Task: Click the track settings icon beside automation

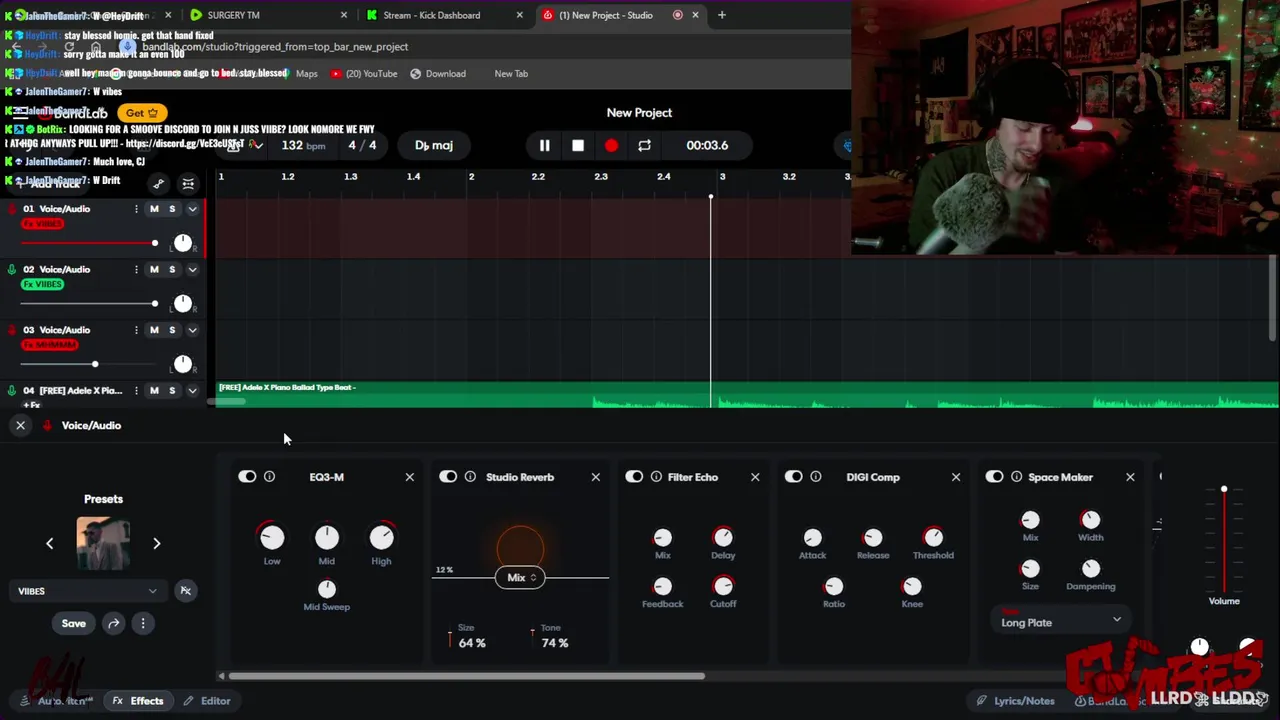Action: coord(188,184)
